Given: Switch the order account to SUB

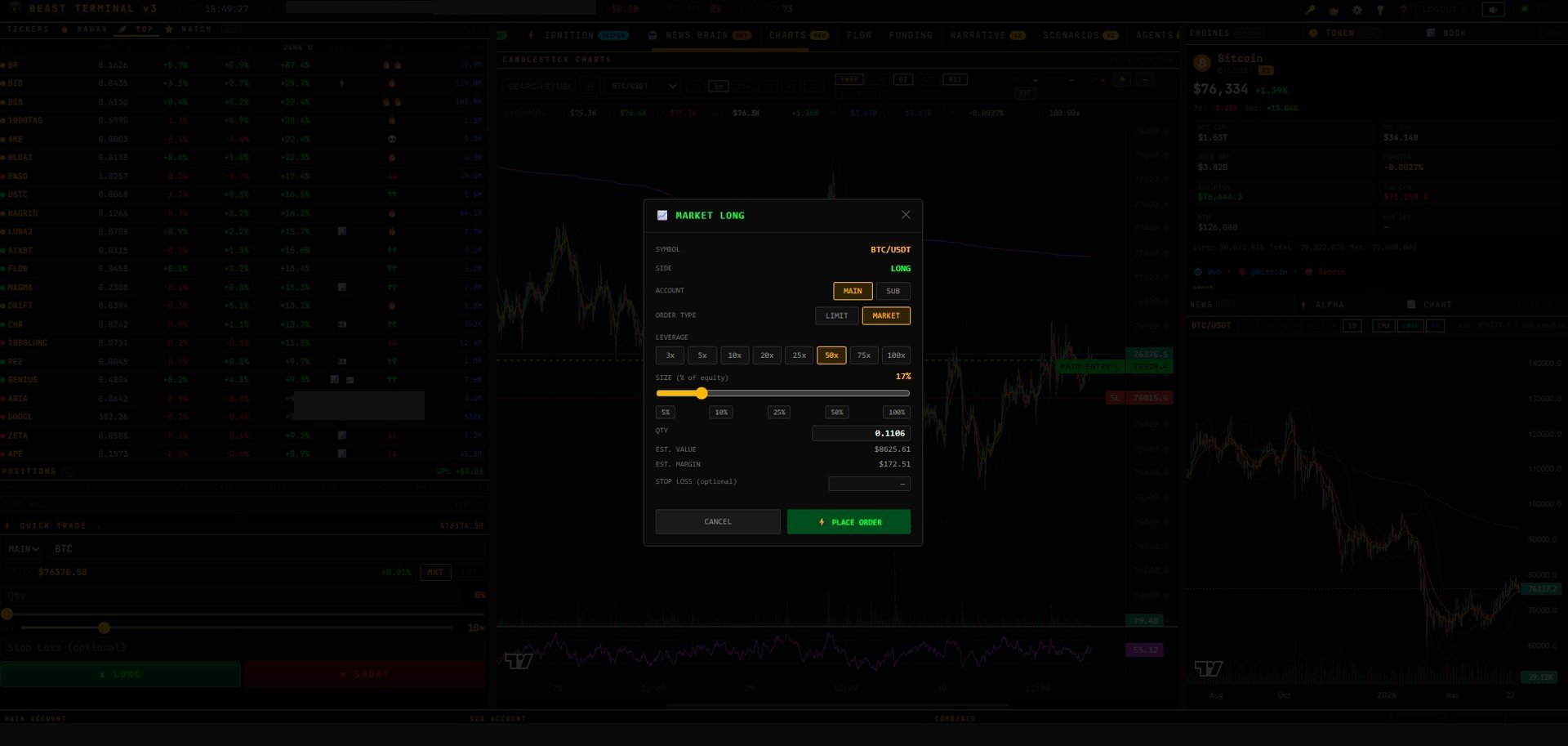Looking at the screenshot, I should 893,291.
